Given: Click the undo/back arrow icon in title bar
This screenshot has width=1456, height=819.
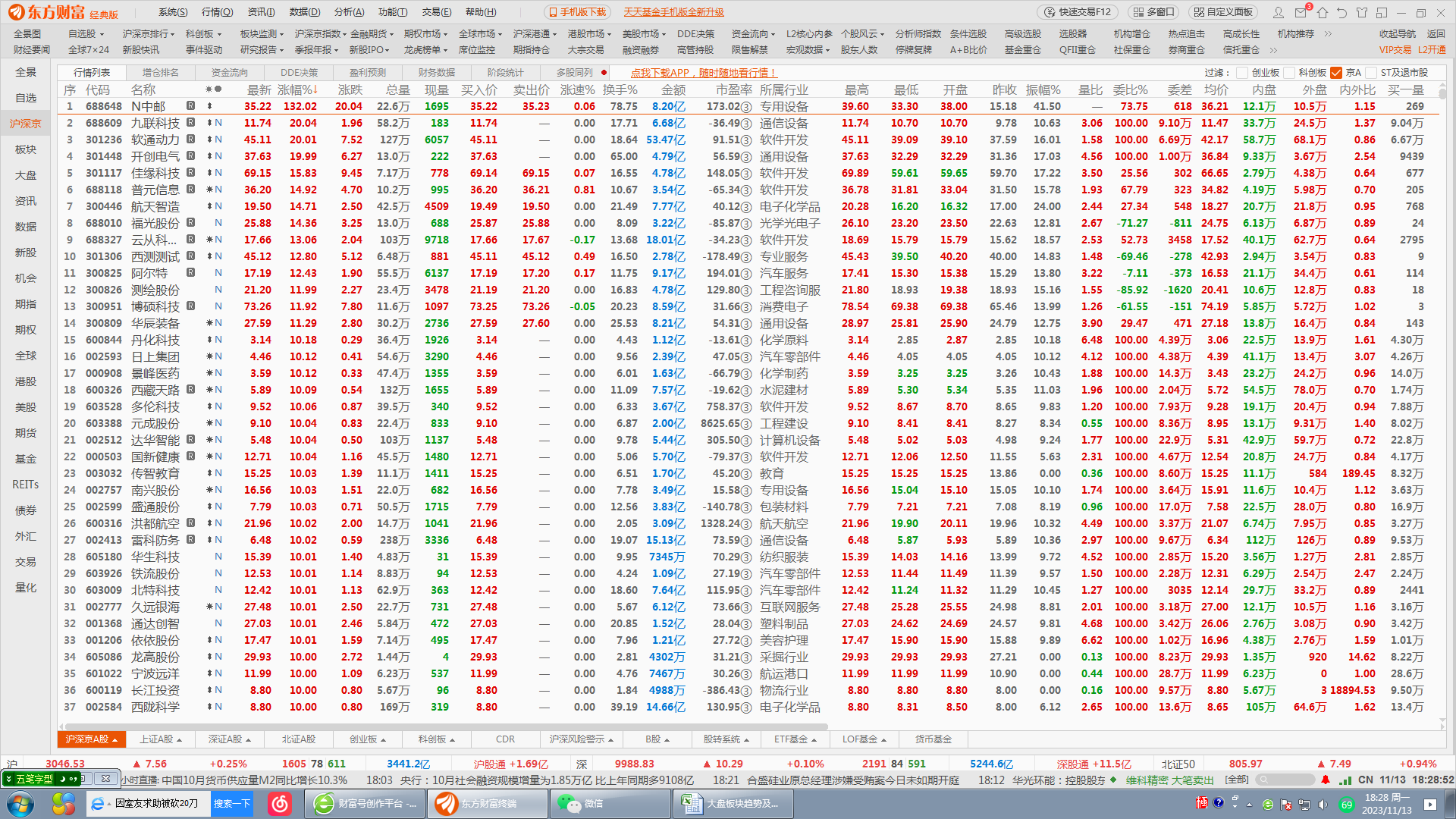Looking at the screenshot, I should tap(1342, 12).
